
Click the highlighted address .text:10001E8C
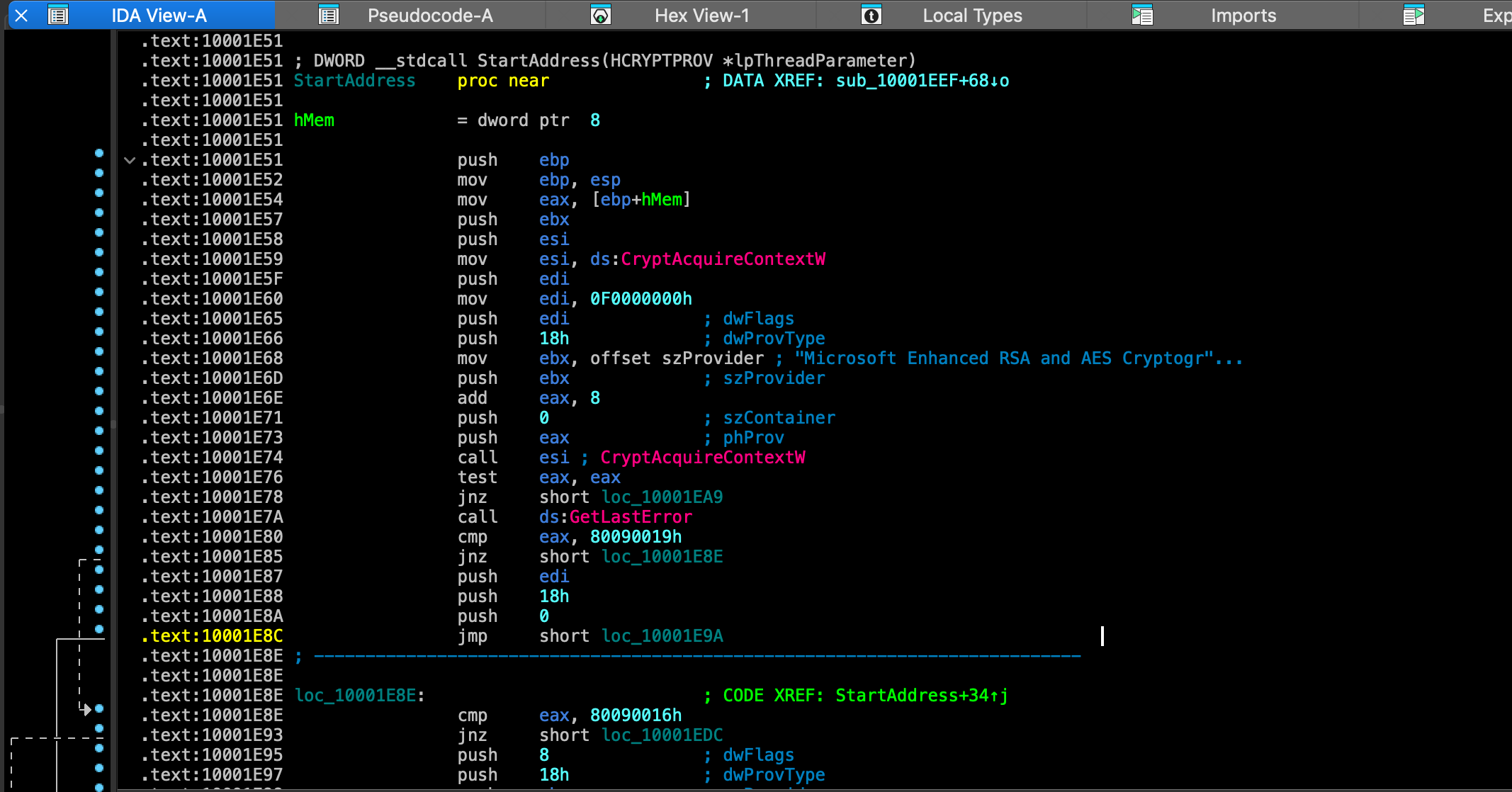tap(212, 636)
